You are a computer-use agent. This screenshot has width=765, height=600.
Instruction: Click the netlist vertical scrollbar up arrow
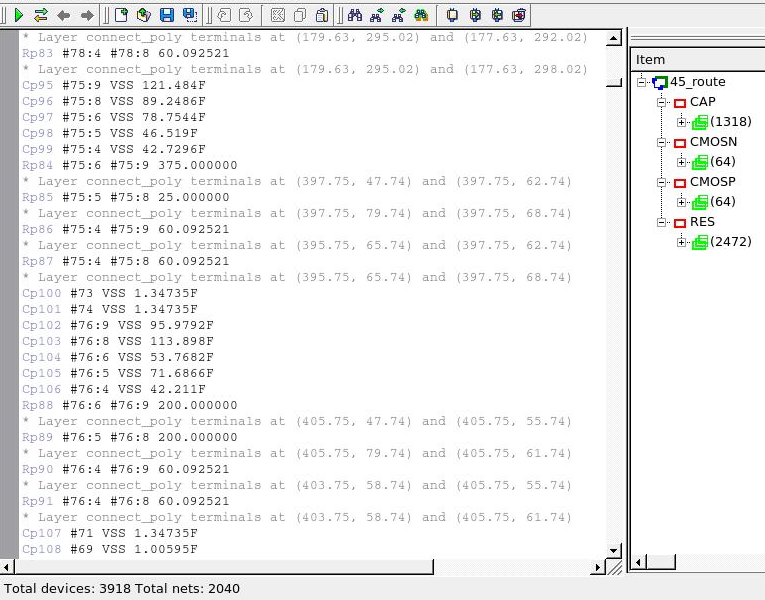614,39
